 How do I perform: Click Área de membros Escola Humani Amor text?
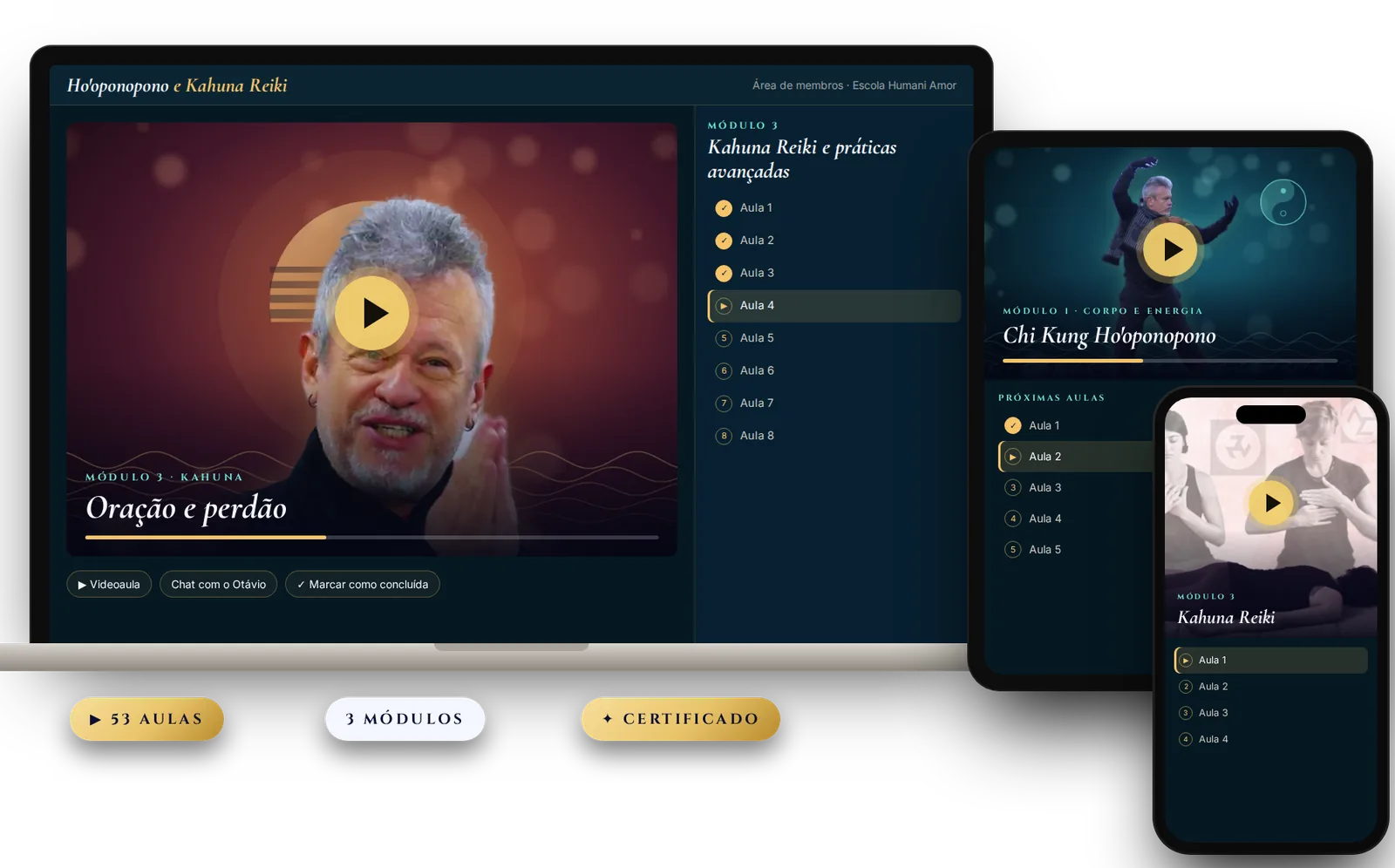click(x=854, y=85)
